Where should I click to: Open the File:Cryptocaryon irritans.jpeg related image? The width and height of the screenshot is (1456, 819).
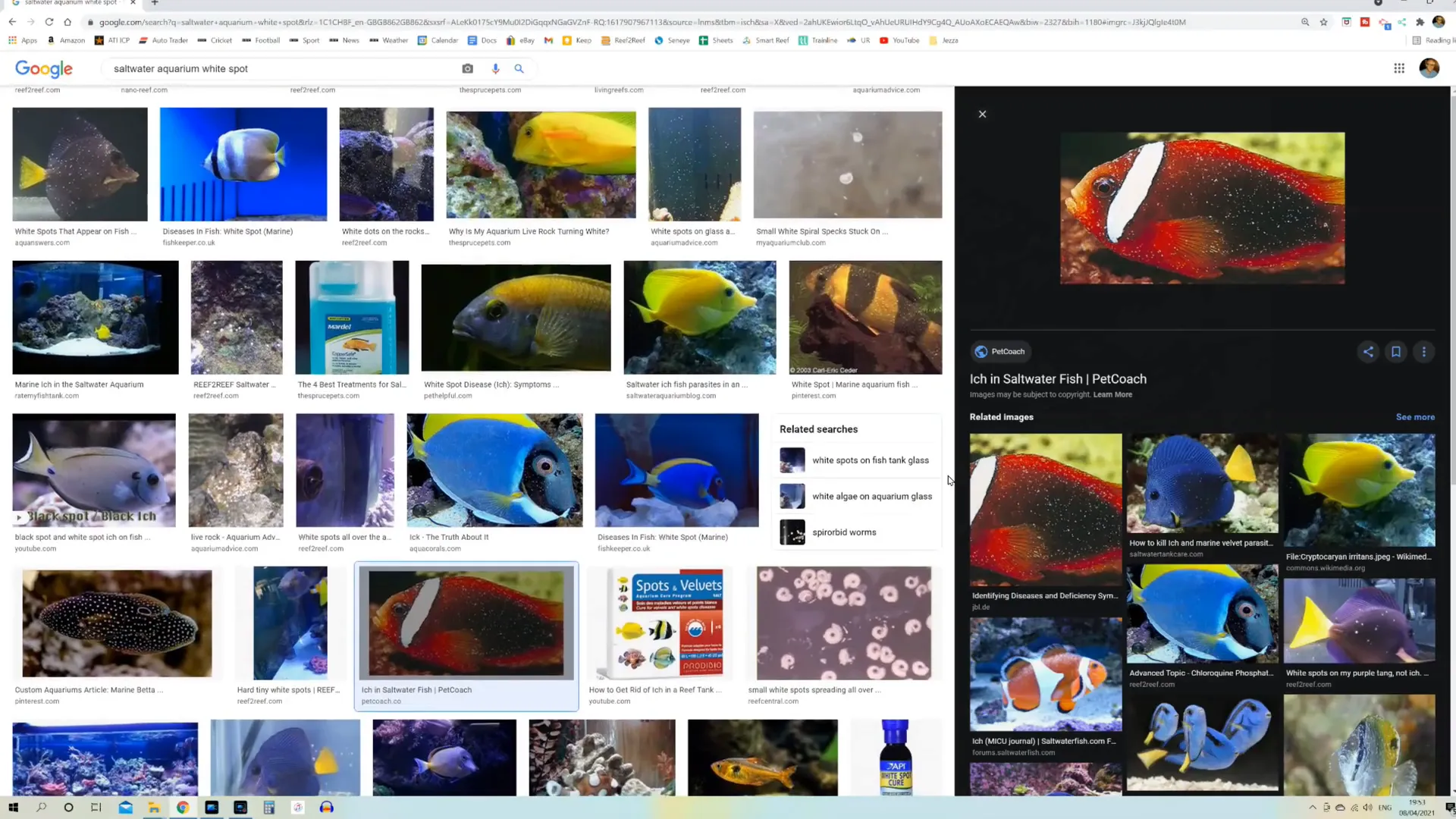tap(1359, 491)
